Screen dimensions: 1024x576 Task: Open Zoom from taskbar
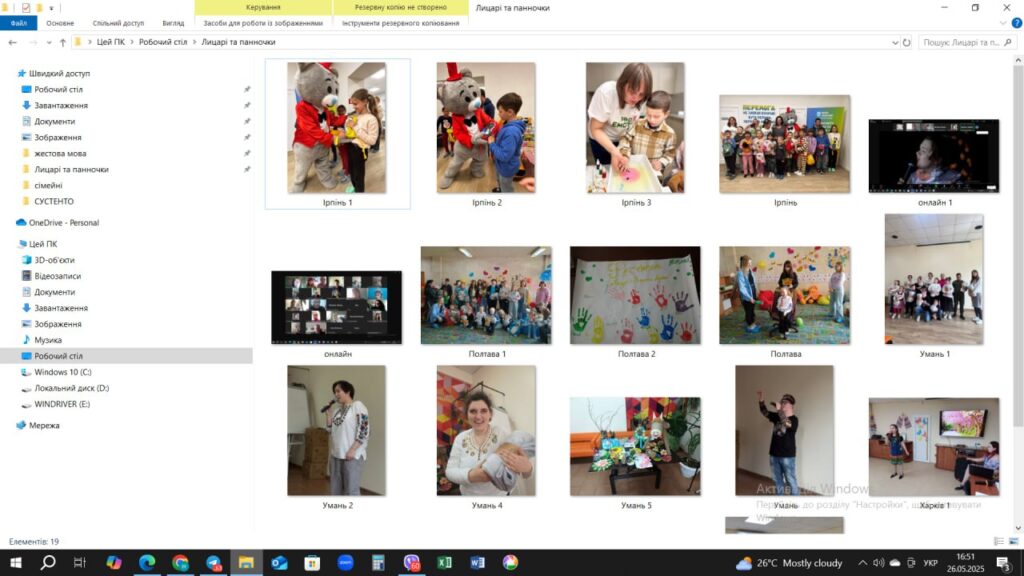[x=345, y=563]
